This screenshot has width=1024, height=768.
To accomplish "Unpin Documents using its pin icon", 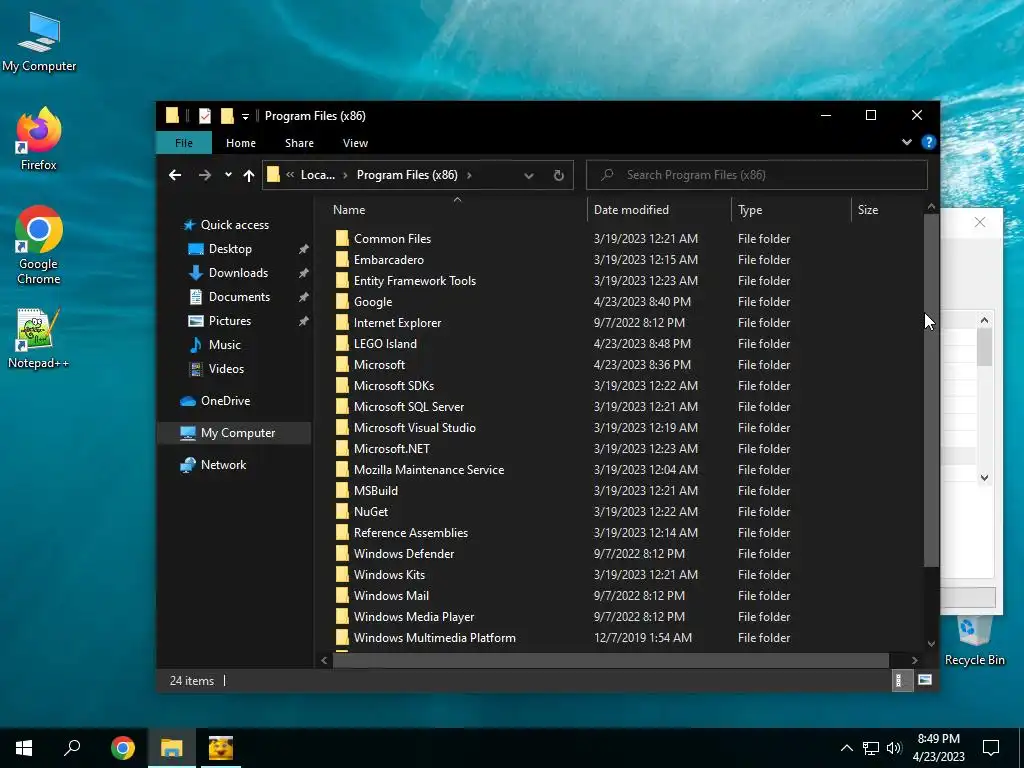I will coord(304,297).
